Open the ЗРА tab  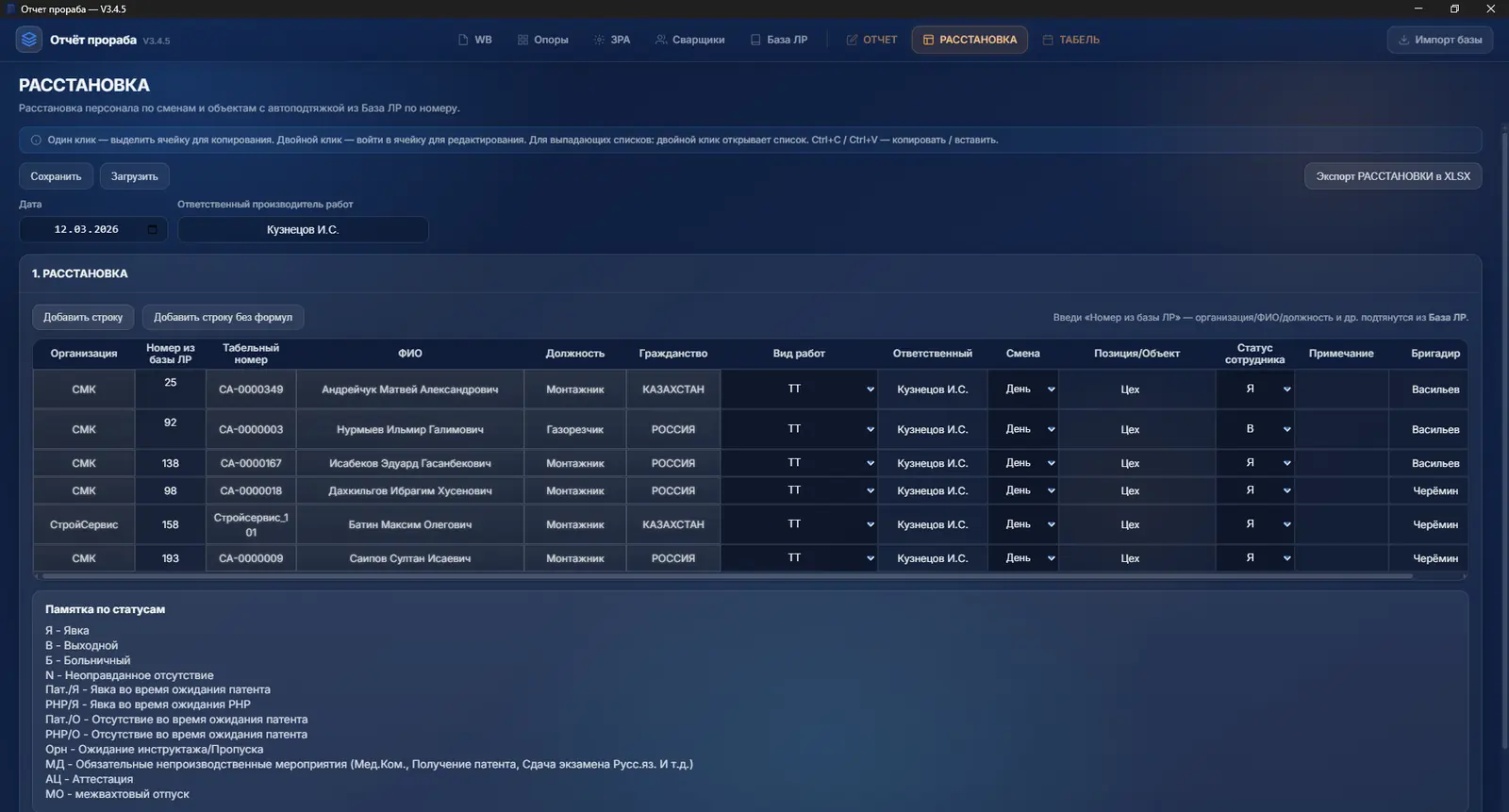pyautogui.click(x=611, y=40)
